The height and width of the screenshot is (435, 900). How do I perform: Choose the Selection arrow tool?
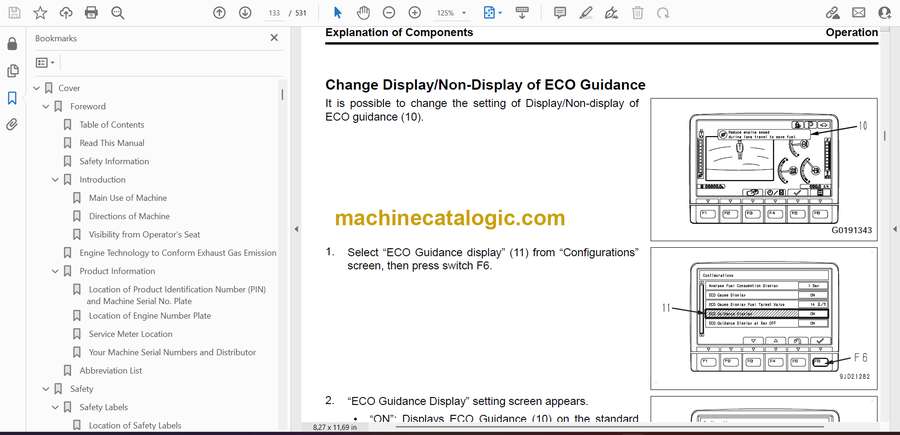pos(338,13)
